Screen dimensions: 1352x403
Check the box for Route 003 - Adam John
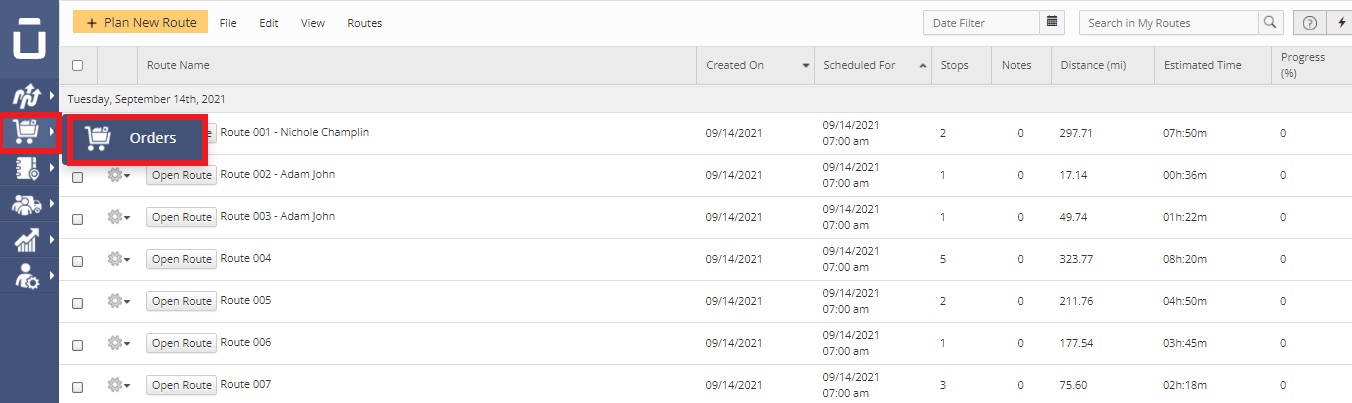click(x=77, y=219)
